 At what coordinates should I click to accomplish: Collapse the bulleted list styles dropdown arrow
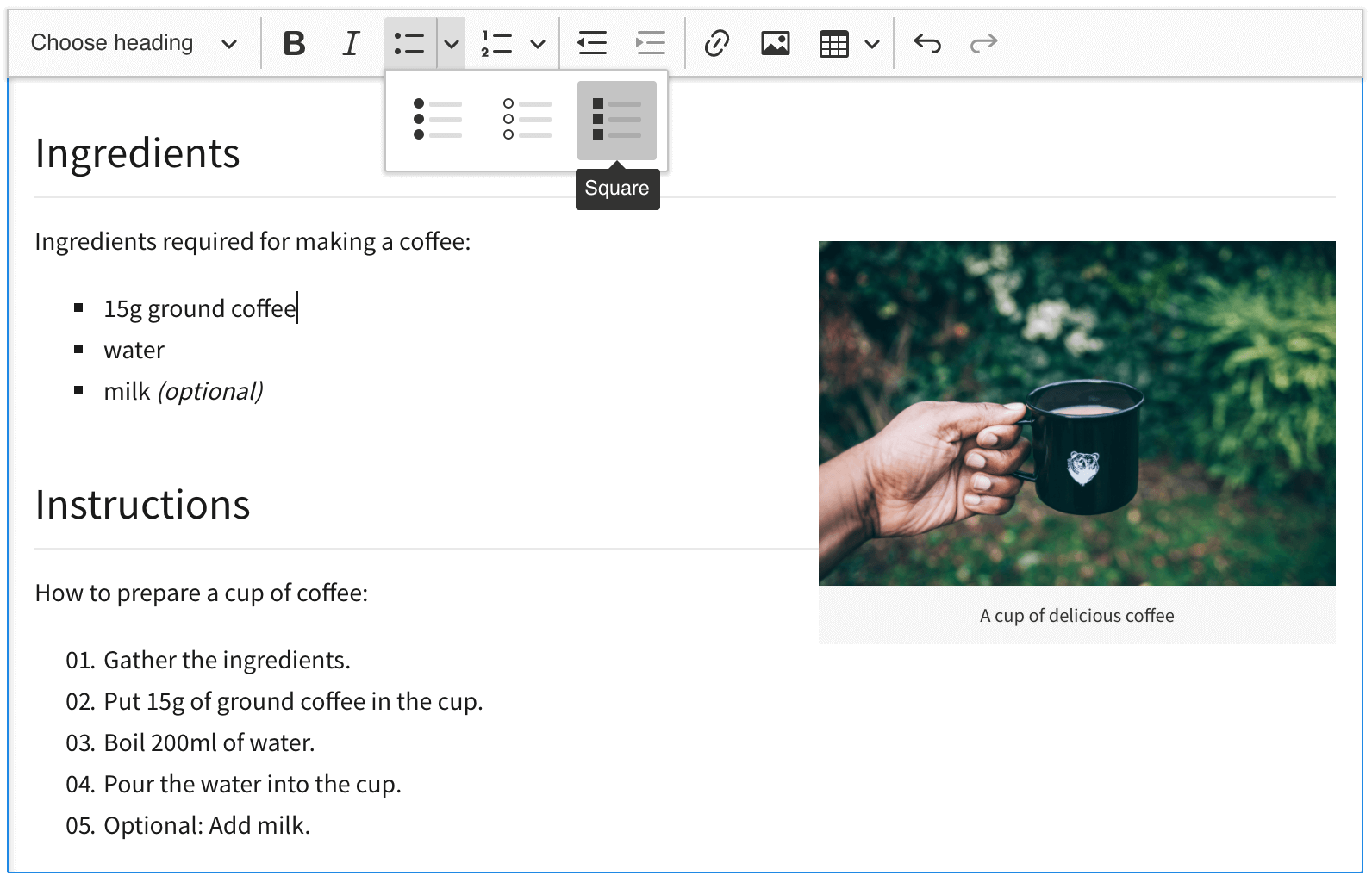point(452,43)
